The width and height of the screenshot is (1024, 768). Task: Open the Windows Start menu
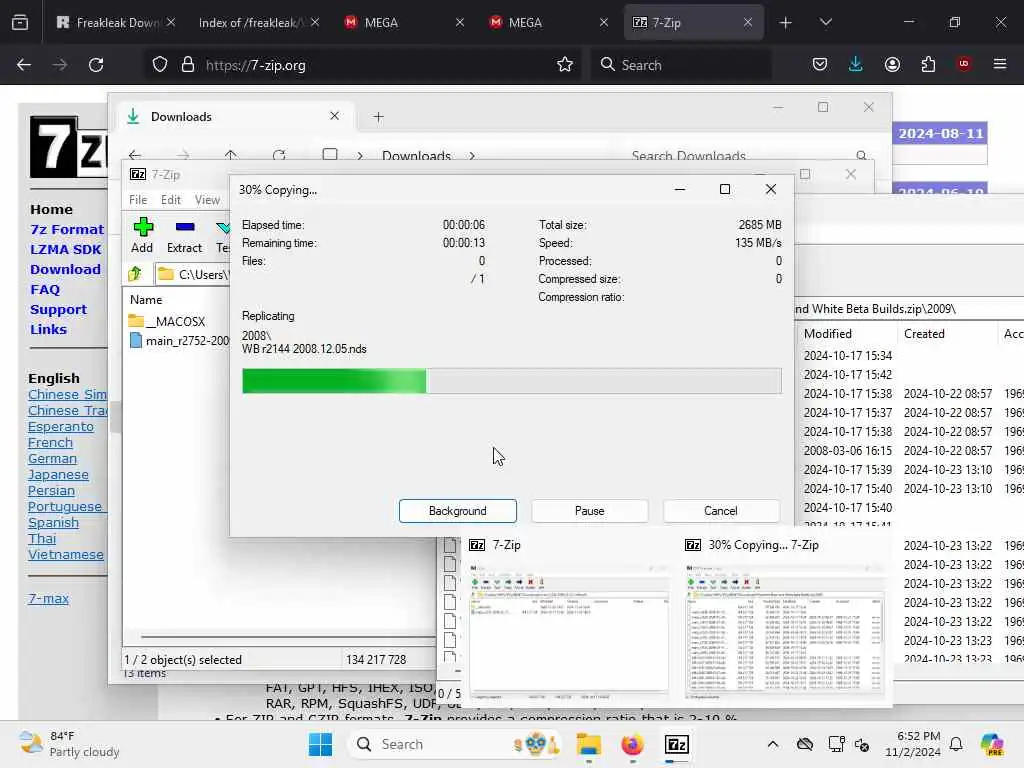pos(320,744)
